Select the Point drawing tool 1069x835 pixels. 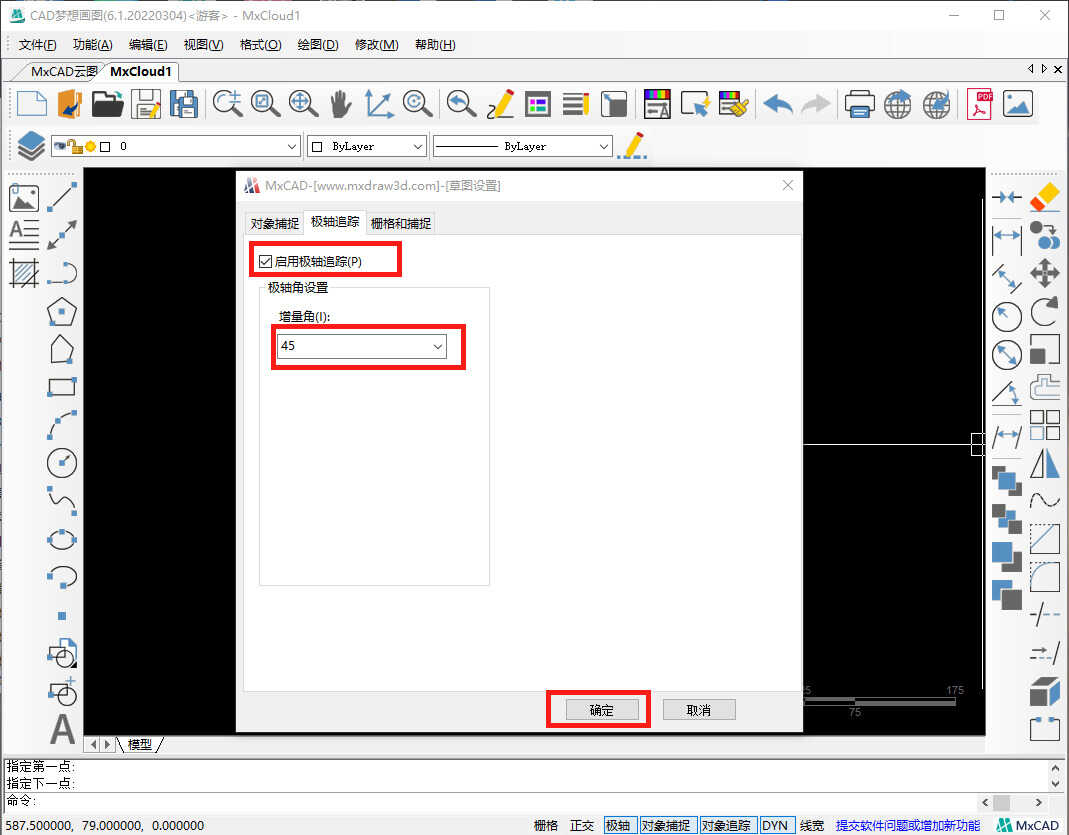(62, 616)
